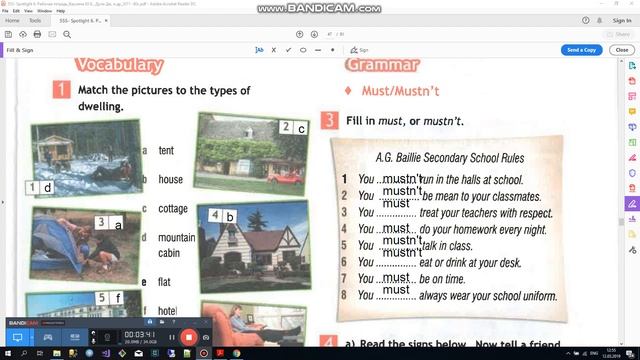Viewport: 640px width, 360px height.
Task: Open Export PDF tool in right sidebar
Action: pyautogui.click(x=632, y=66)
